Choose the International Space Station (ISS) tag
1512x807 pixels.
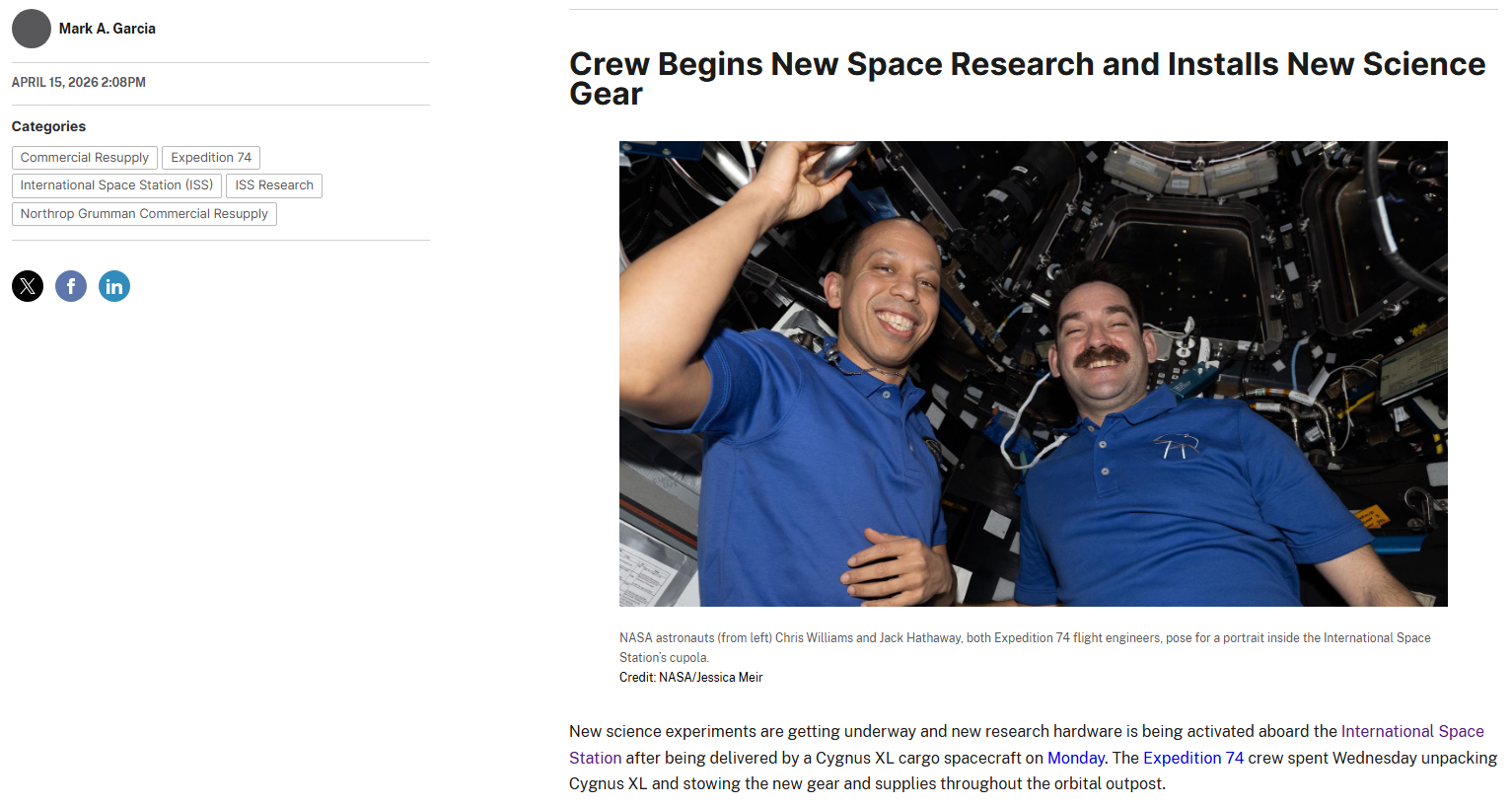coord(116,185)
